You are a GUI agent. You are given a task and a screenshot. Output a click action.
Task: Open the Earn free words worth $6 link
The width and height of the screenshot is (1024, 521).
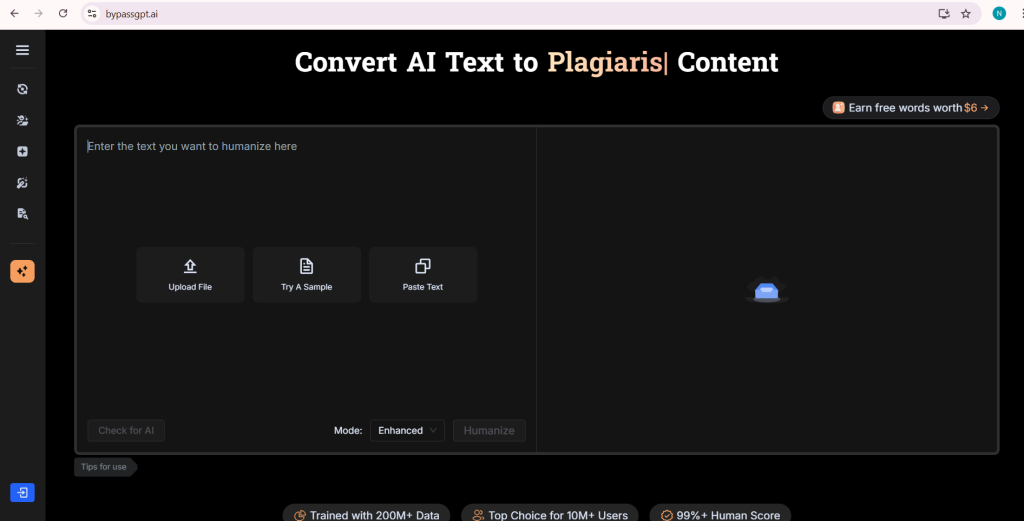911,108
